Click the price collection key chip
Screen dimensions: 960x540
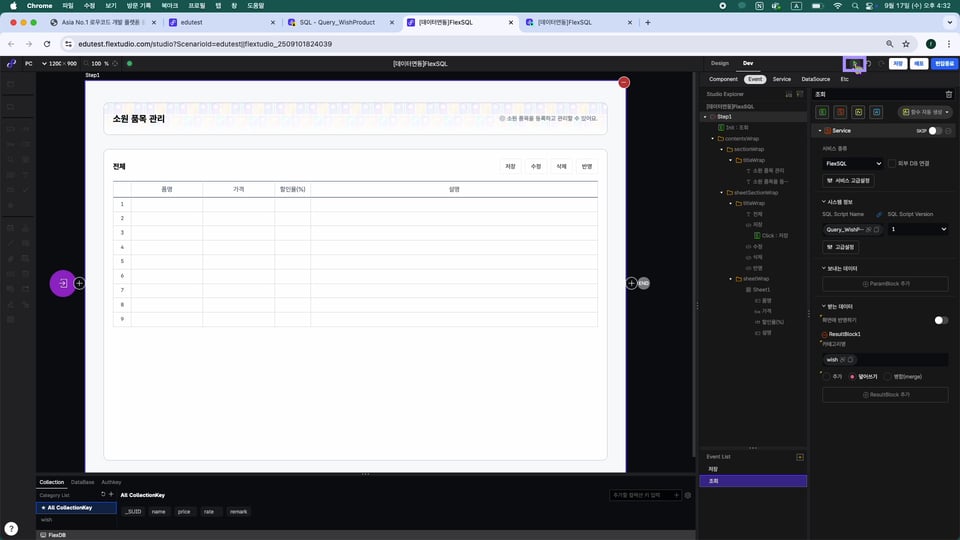tap(184, 512)
